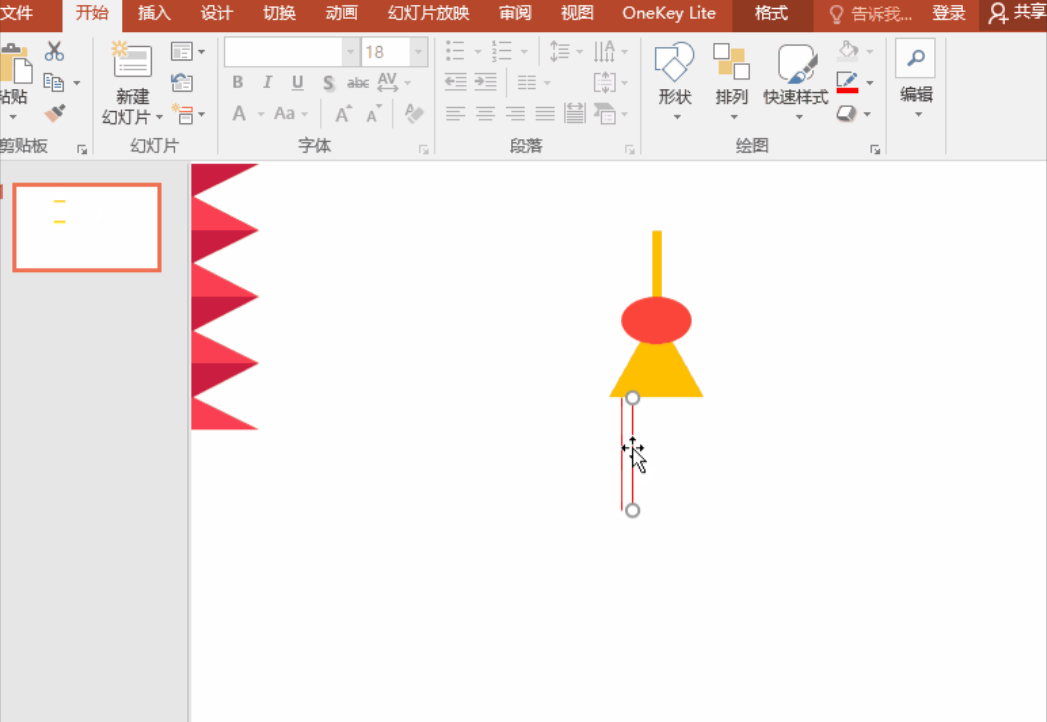Open the OneKey Lite tab
Screen dimensions: 1047x722
click(668, 13)
